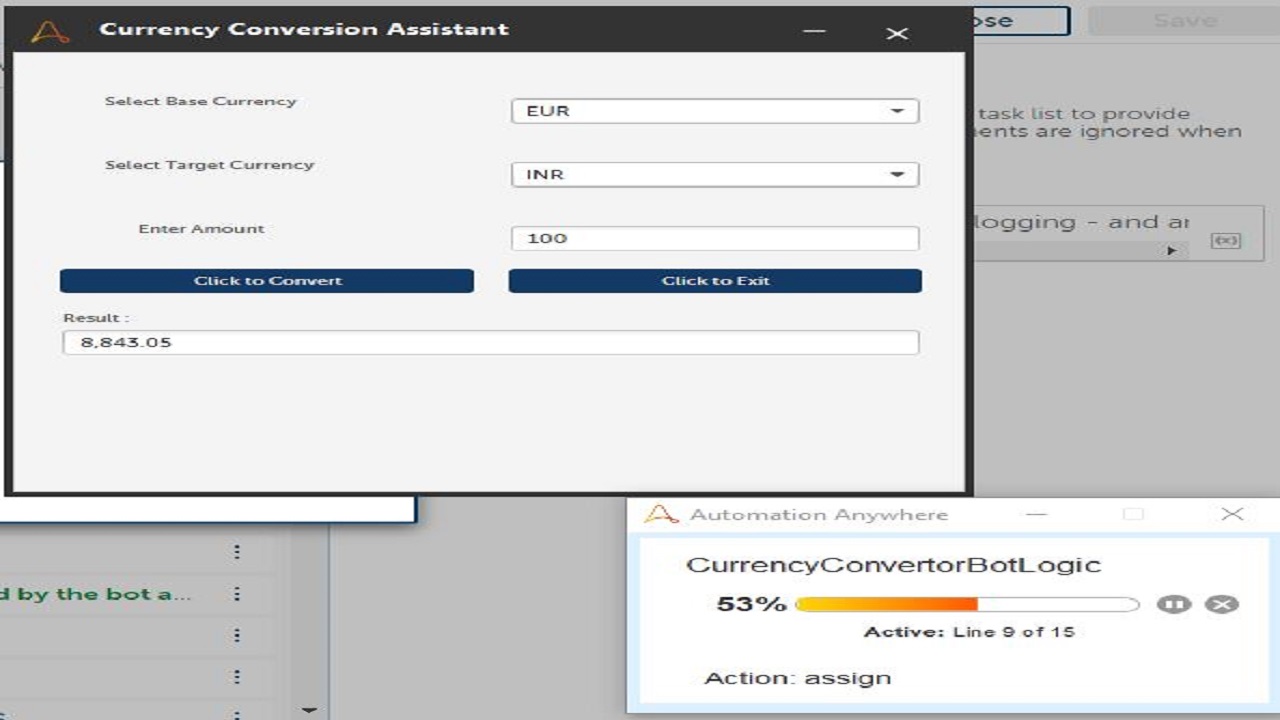Click the 'Select Base Currency' label
1280x720 pixels.
coord(201,101)
